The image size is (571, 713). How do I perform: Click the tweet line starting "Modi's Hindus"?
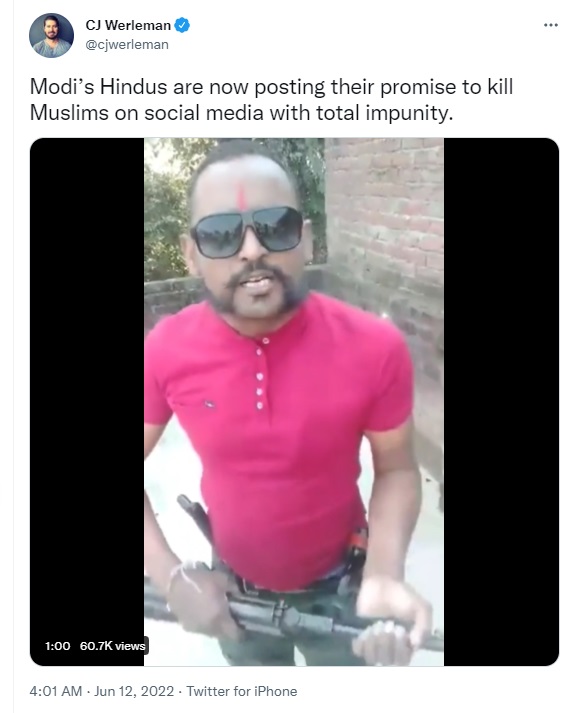pyautogui.click(x=271, y=87)
